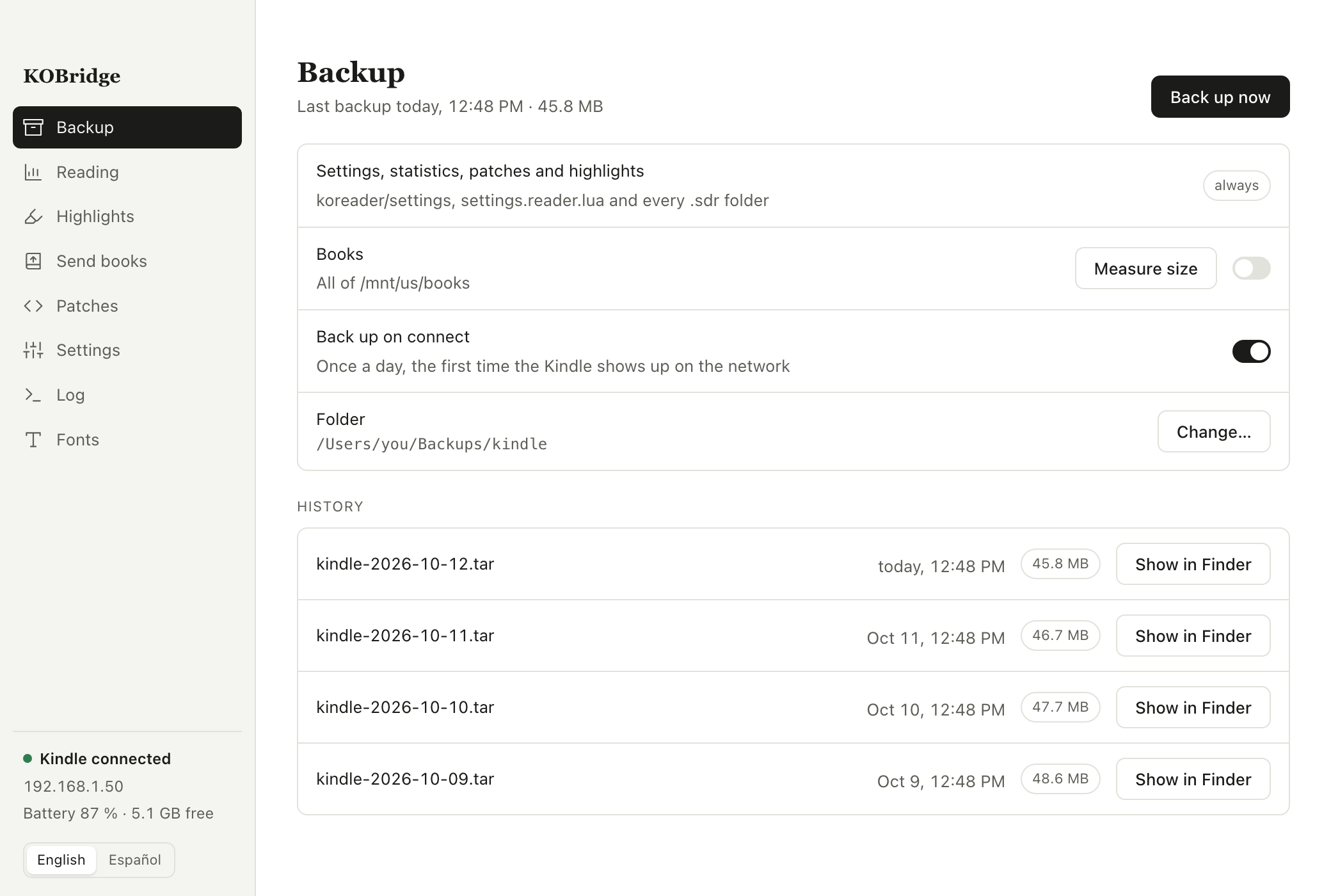This screenshot has height=896, width=1331.
Task: Click the 47.7 MB size badge
Action: pyautogui.click(x=1060, y=707)
